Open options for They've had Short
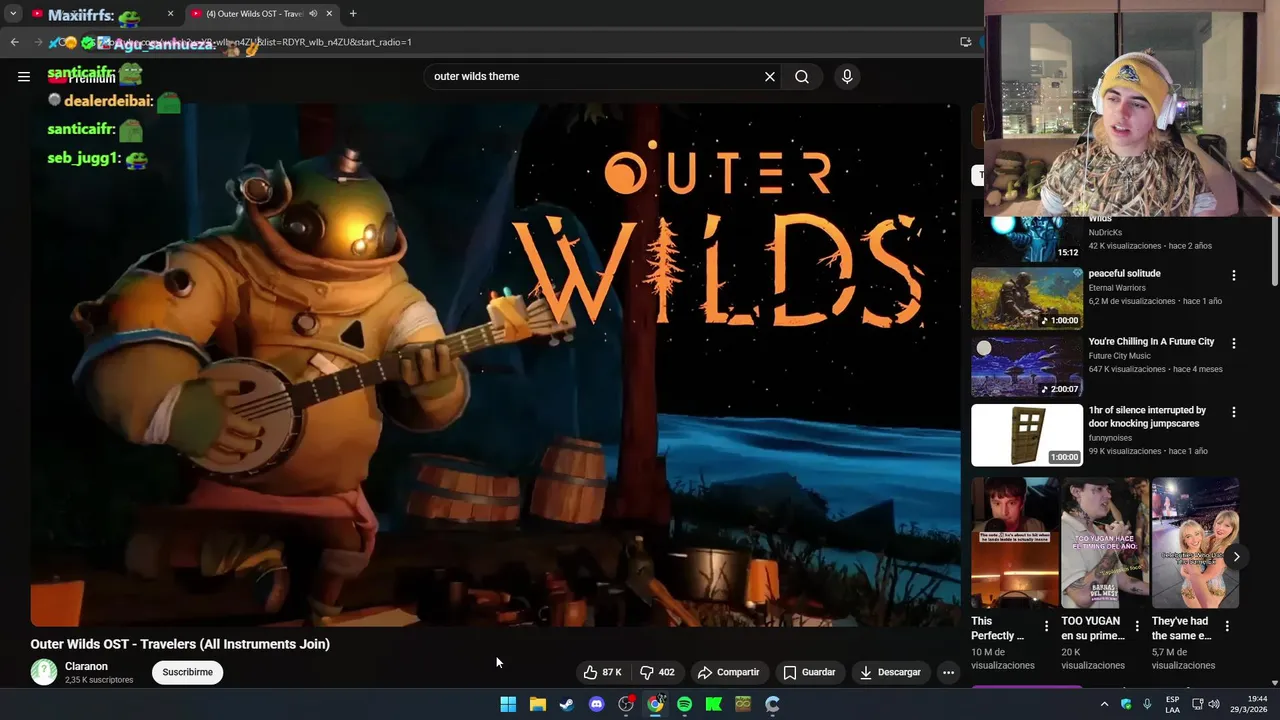This screenshot has width=1280, height=720. coord(1226,626)
